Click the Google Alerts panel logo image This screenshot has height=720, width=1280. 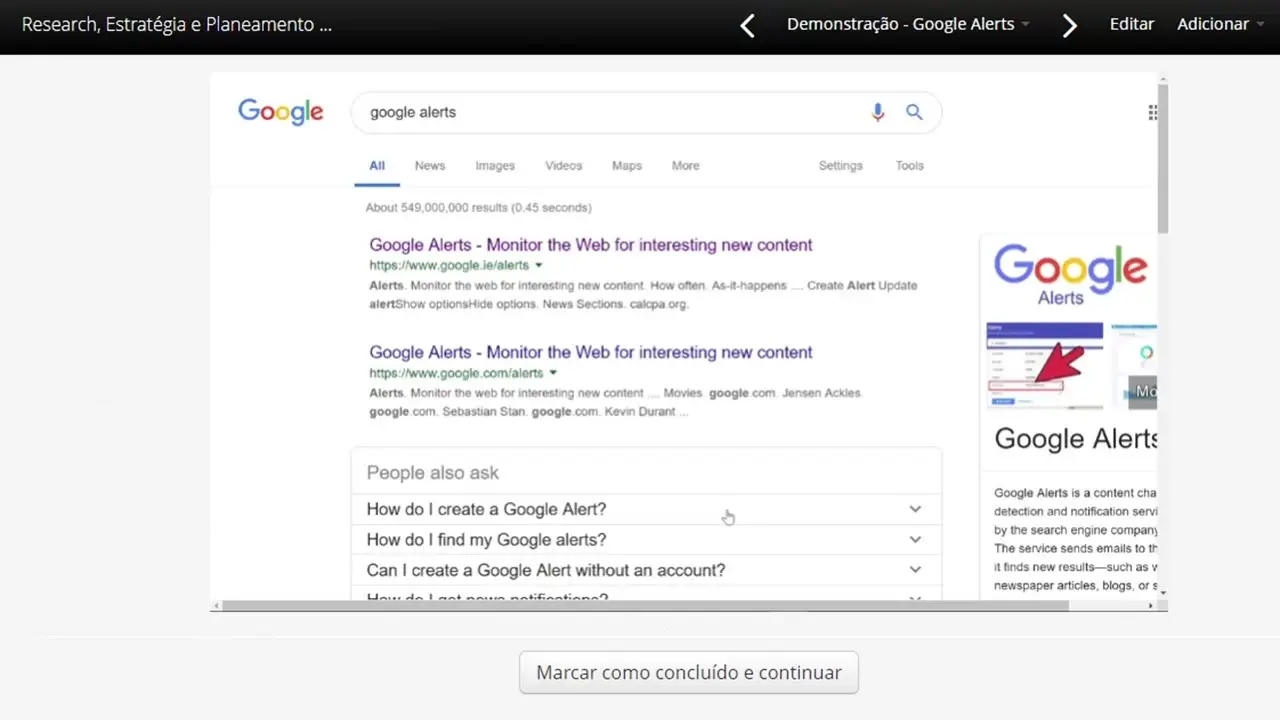click(1070, 275)
